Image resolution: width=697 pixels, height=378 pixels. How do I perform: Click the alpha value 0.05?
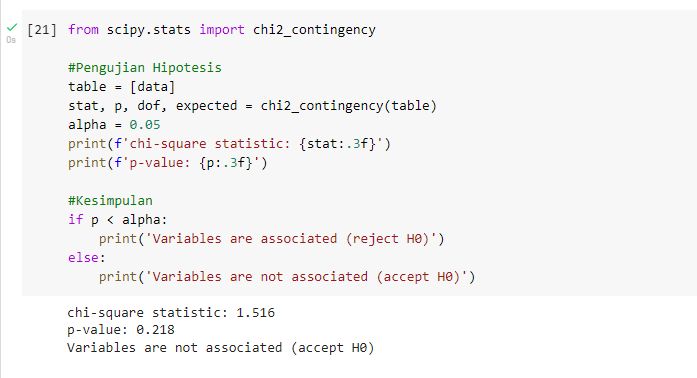pos(145,125)
